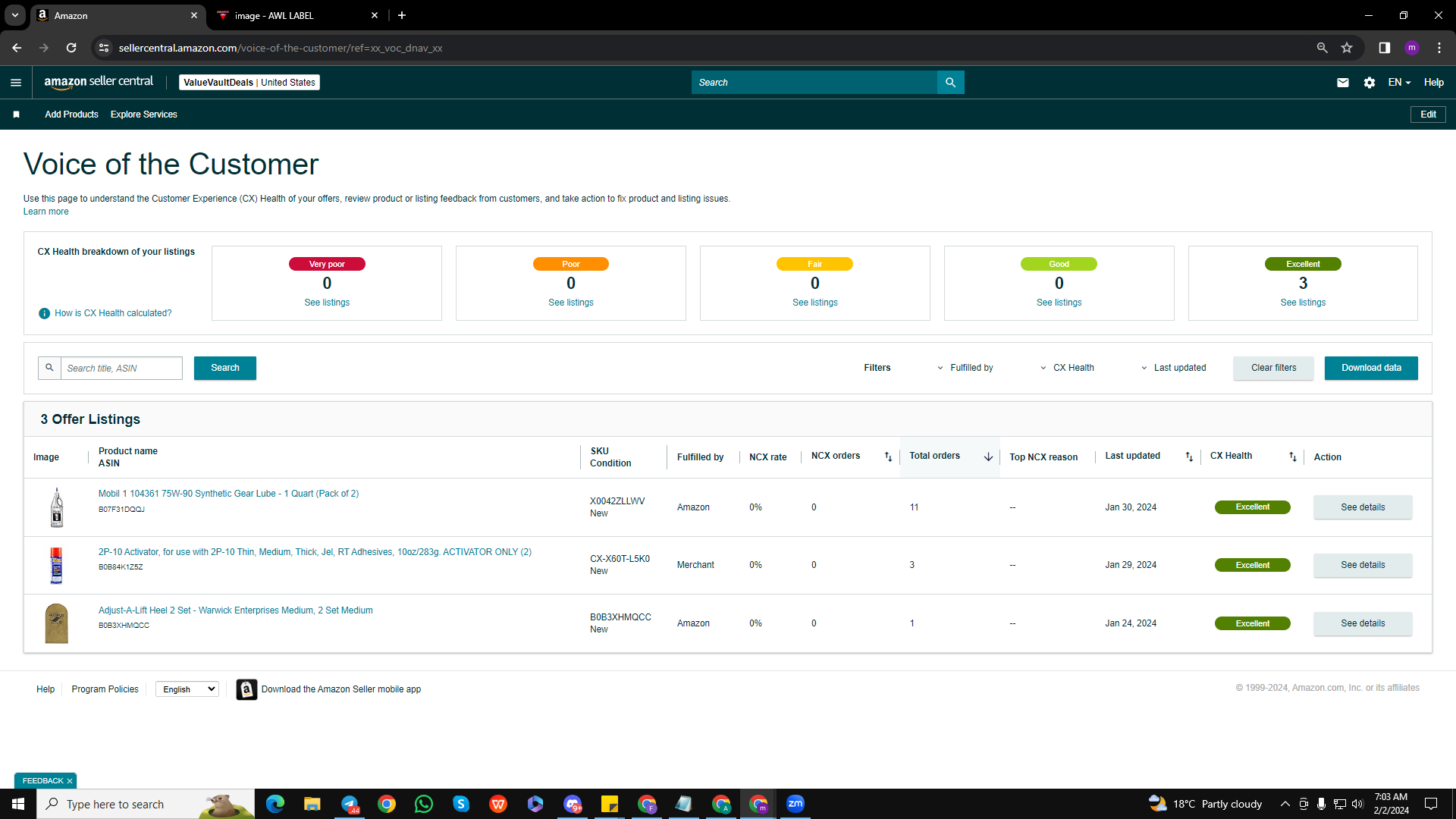This screenshot has width=1456, height=819.
Task: Open Explore Services menu item
Action: tap(144, 115)
